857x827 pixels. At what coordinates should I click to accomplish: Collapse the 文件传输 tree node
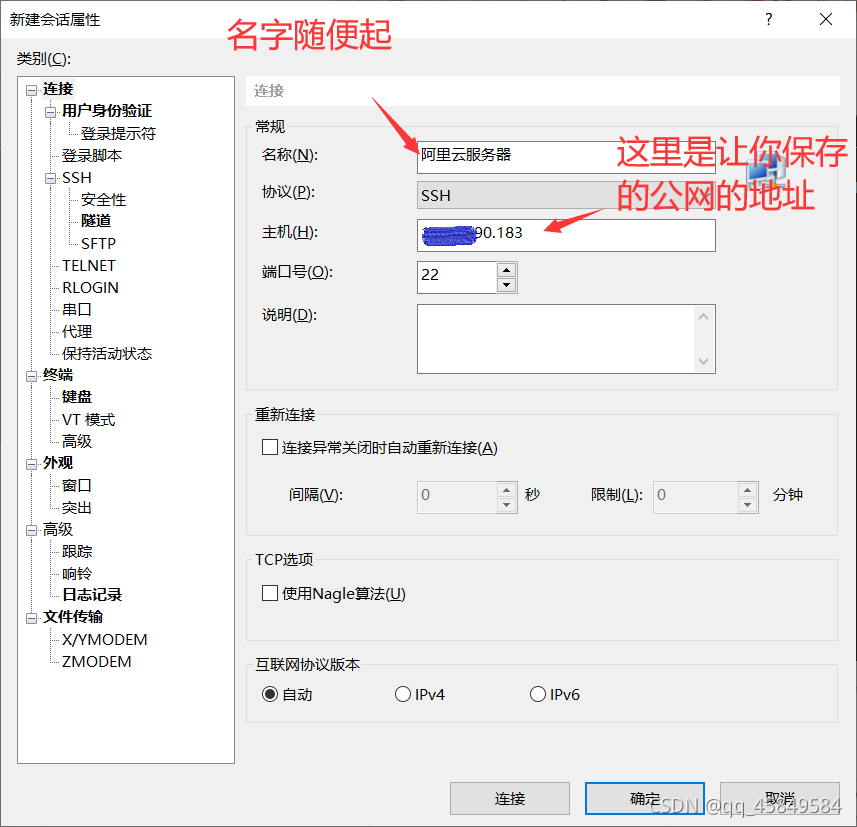coord(32,618)
